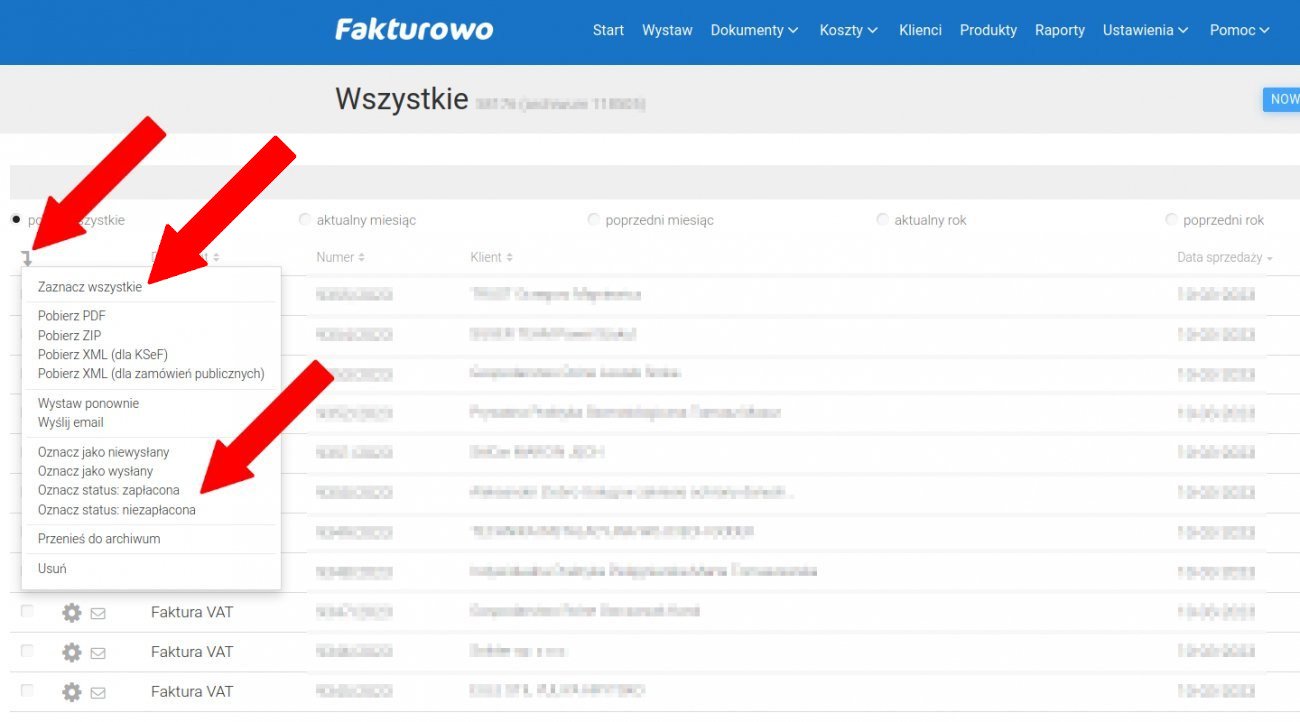Click the envelope icon on the first visible Faktura VAT row
Screen dimensions: 1300x722
98,613
